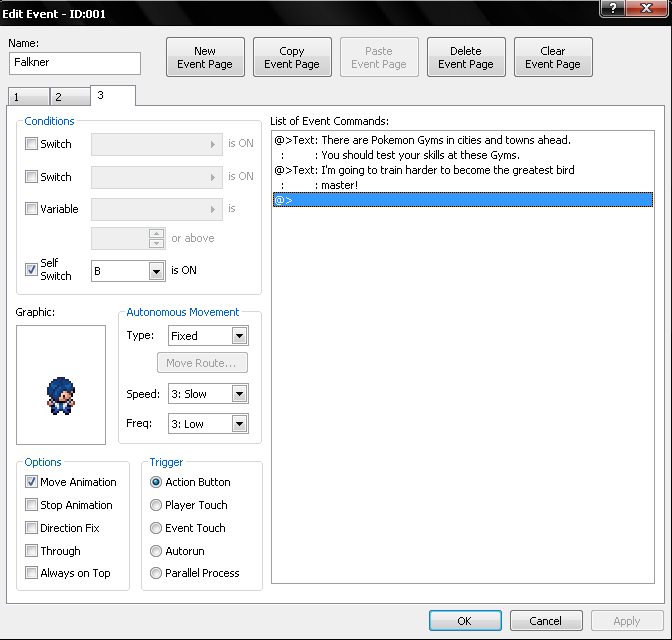This screenshot has width=672, height=640.
Task: Select the 'There are Pokemon Gyms' text command
Action: tap(463, 140)
